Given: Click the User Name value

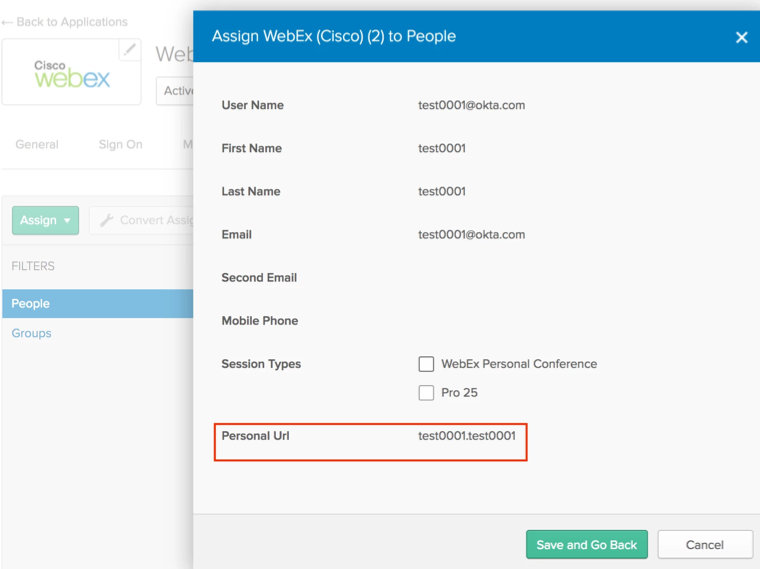Looking at the screenshot, I should 471,105.
